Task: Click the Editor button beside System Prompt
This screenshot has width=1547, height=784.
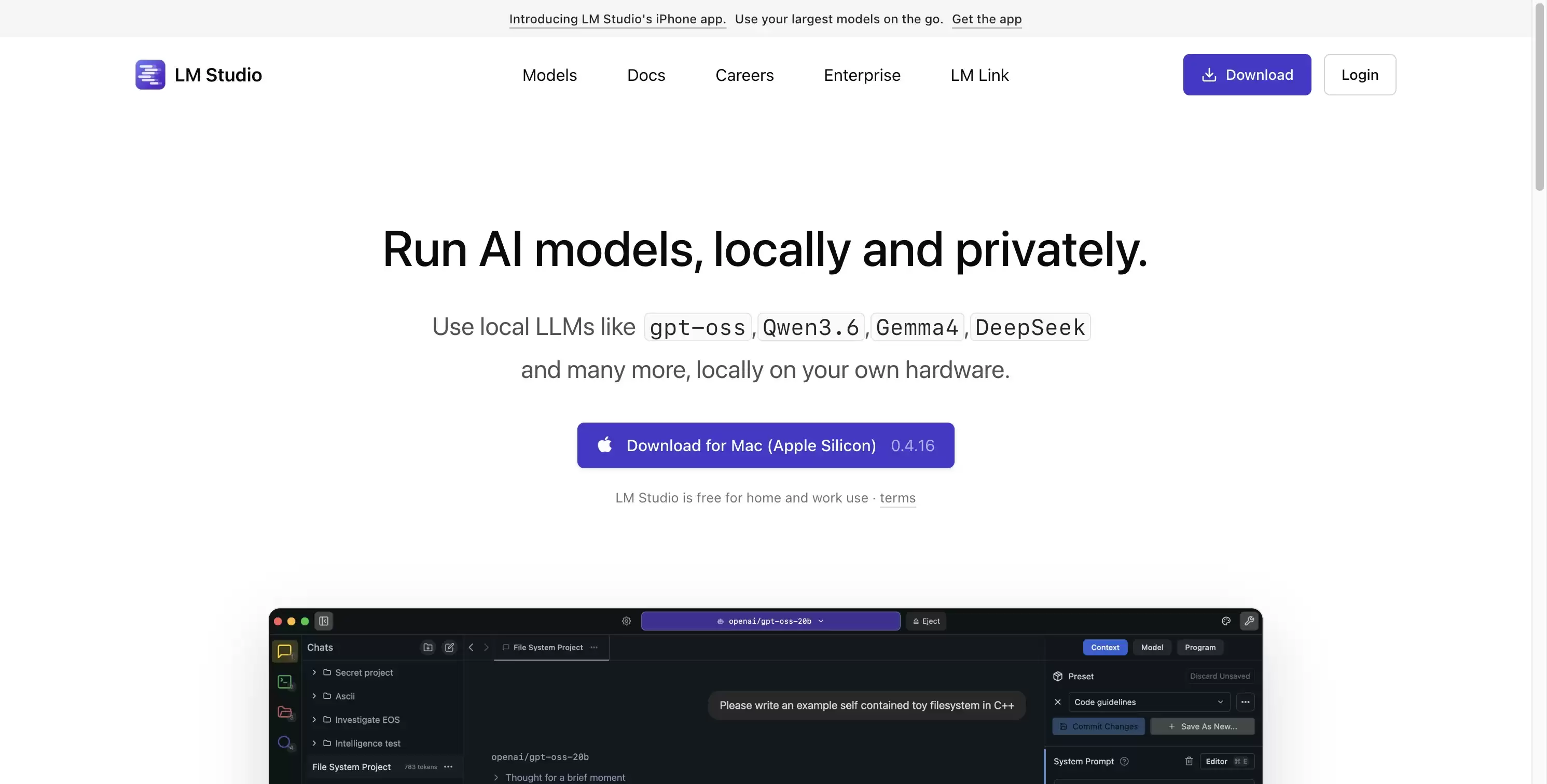Action: pyautogui.click(x=1227, y=761)
